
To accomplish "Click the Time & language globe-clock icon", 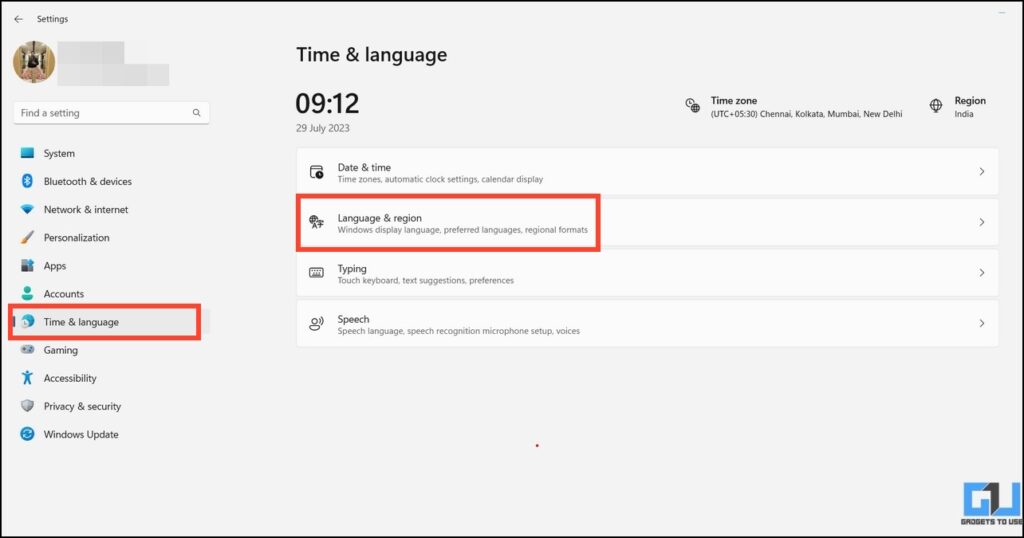I will (x=27, y=321).
